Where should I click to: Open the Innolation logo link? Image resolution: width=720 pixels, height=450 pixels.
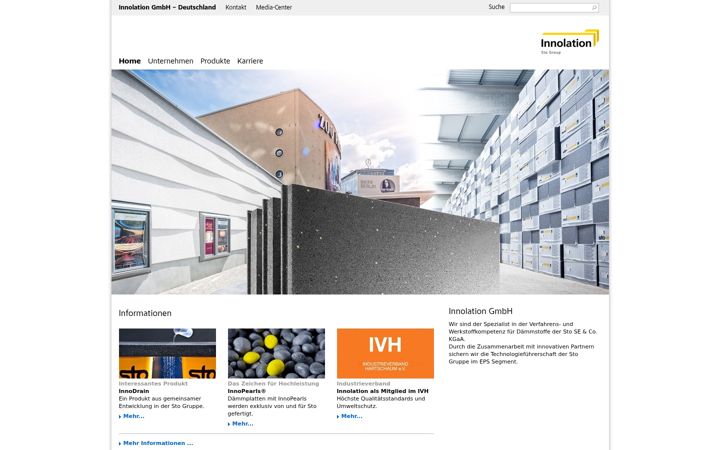tap(570, 42)
